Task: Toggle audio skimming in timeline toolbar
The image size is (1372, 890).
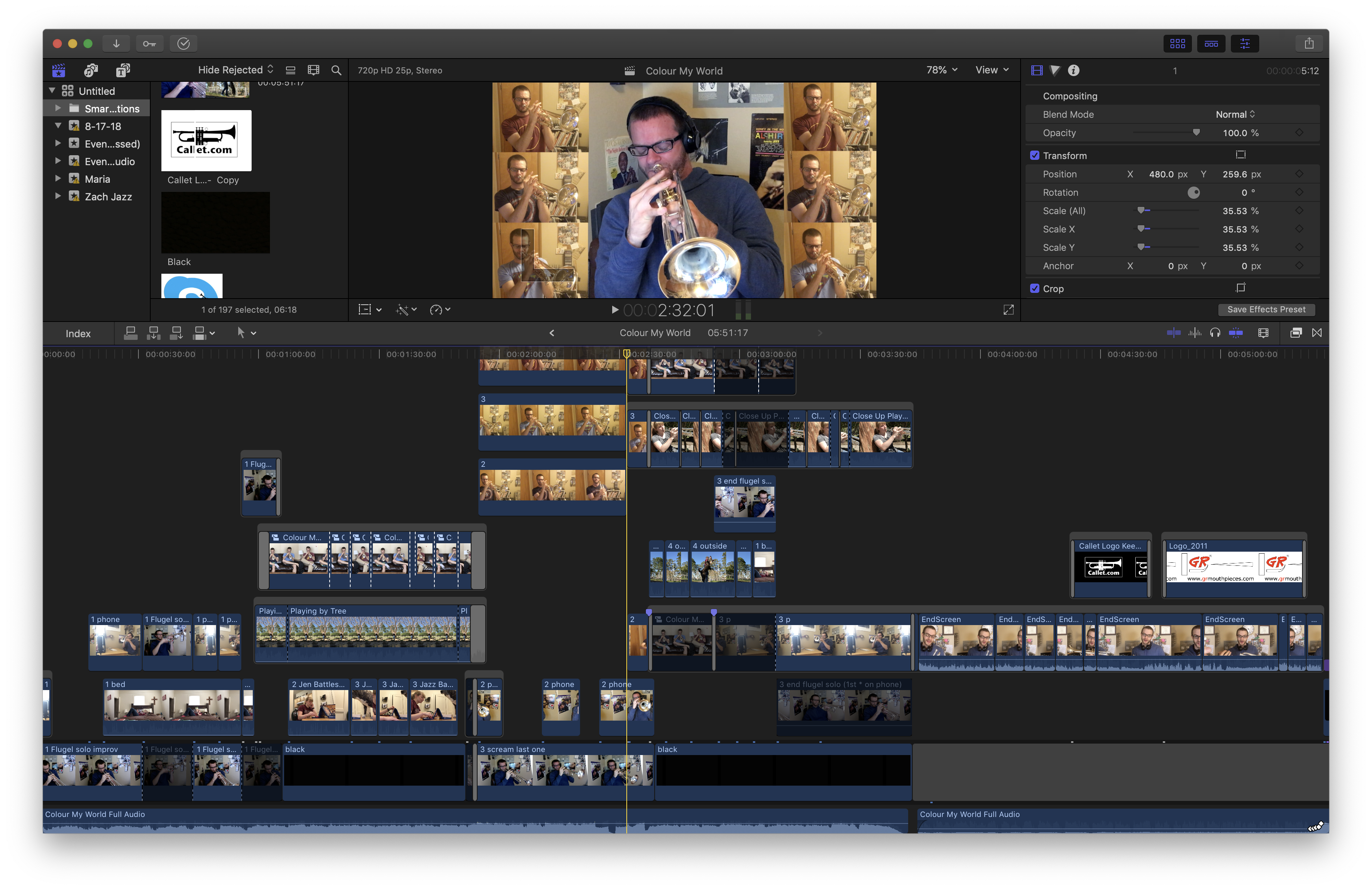Action: (x=1195, y=333)
